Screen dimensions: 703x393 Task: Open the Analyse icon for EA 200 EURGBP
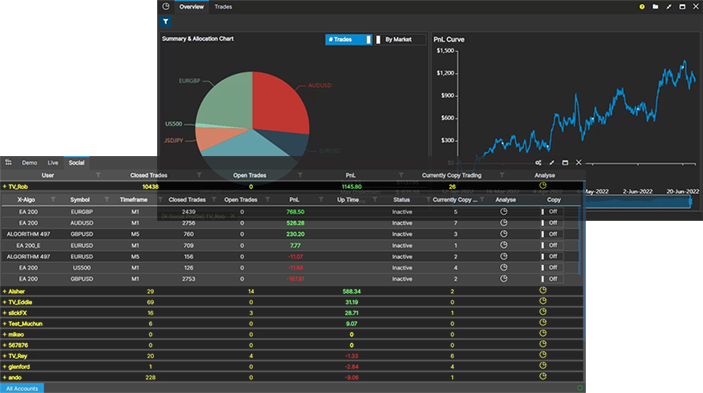[504, 212]
